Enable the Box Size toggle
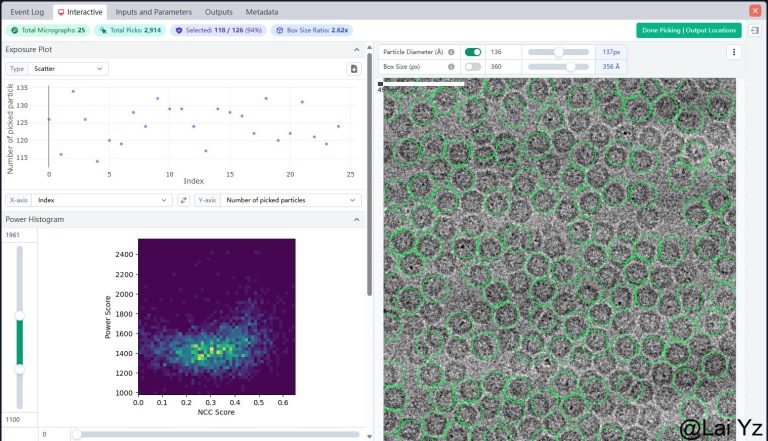The width and height of the screenshot is (768, 441). pyautogui.click(x=473, y=66)
